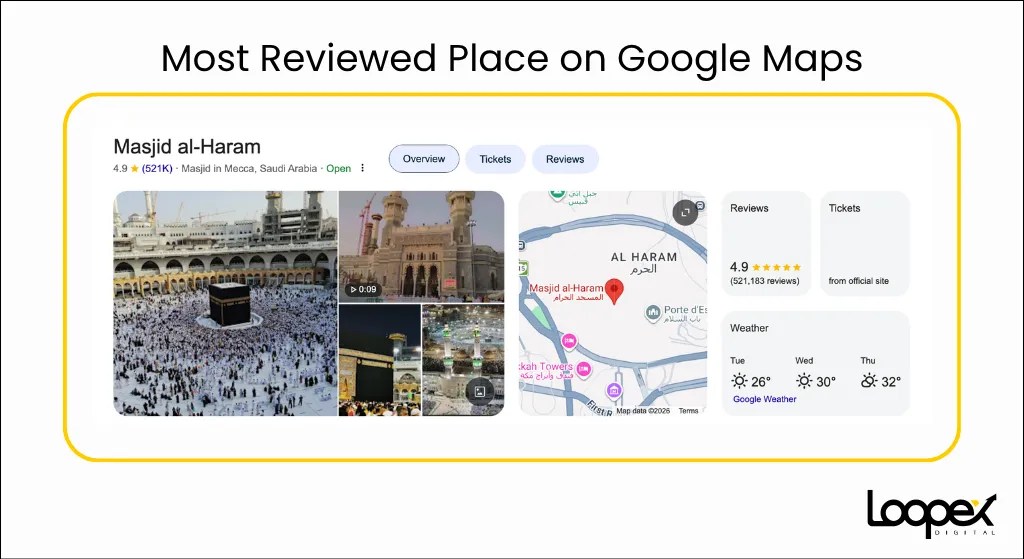Click the Porte d'Es landmark marker
The width and height of the screenshot is (1024, 559).
[653, 313]
